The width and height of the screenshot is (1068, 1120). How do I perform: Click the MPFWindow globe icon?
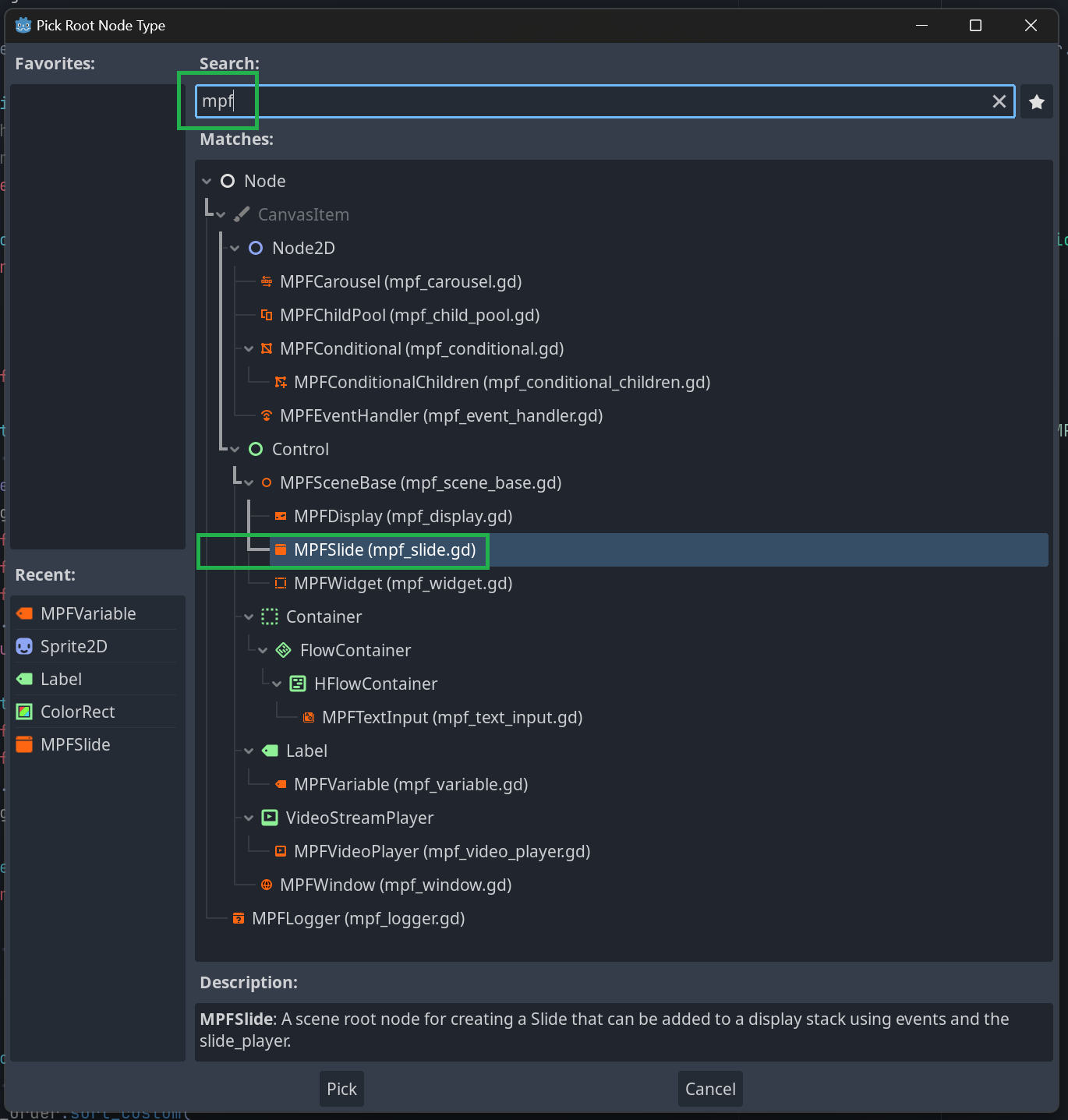[x=267, y=885]
